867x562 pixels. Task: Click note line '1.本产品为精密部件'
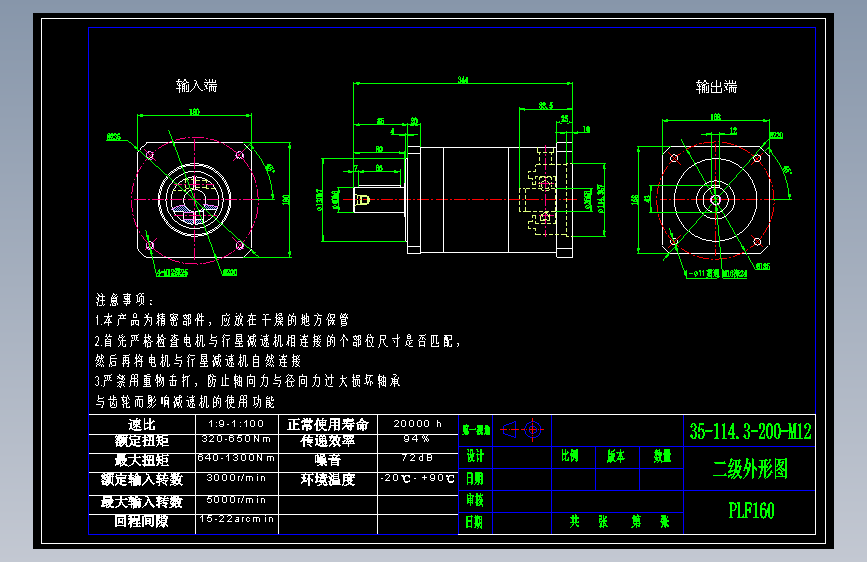(222, 320)
